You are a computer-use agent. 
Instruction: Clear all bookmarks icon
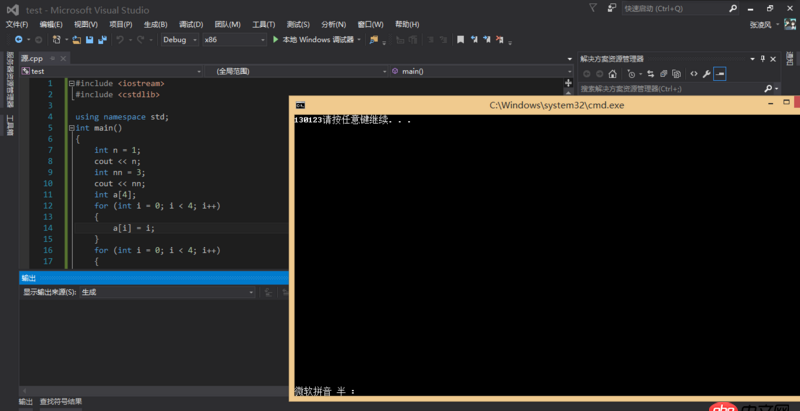(x=499, y=40)
